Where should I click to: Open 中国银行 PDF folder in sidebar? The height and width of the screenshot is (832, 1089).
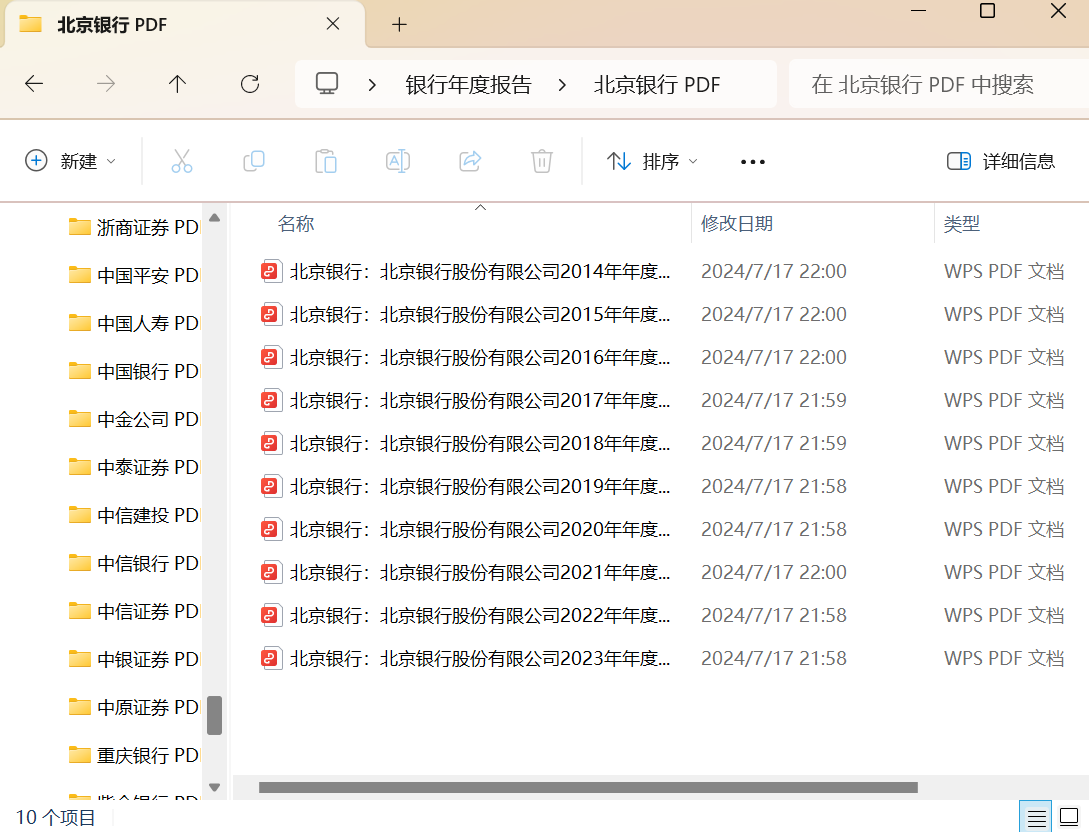134,371
